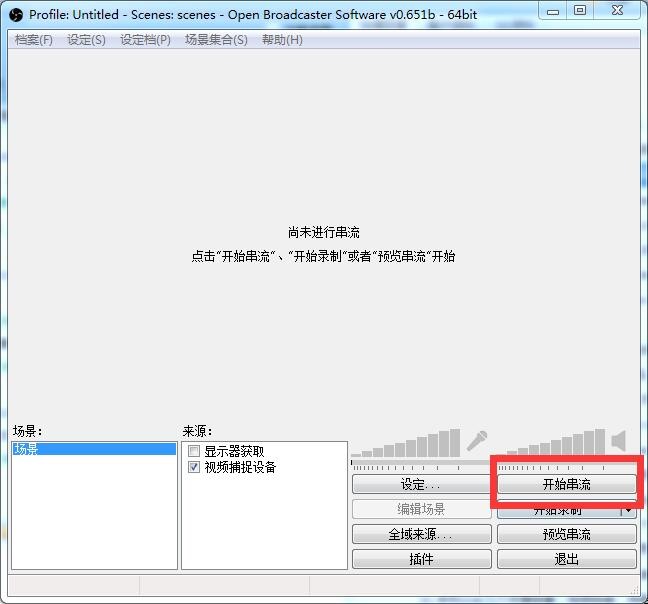648x604 pixels.
Task: Expand the dropdown arrow beside 开始录制
Action: [x=629, y=511]
